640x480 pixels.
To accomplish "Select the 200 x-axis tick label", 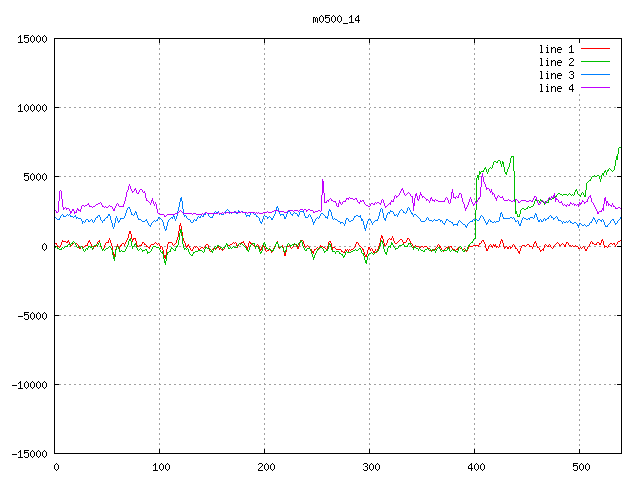I will point(265,467).
